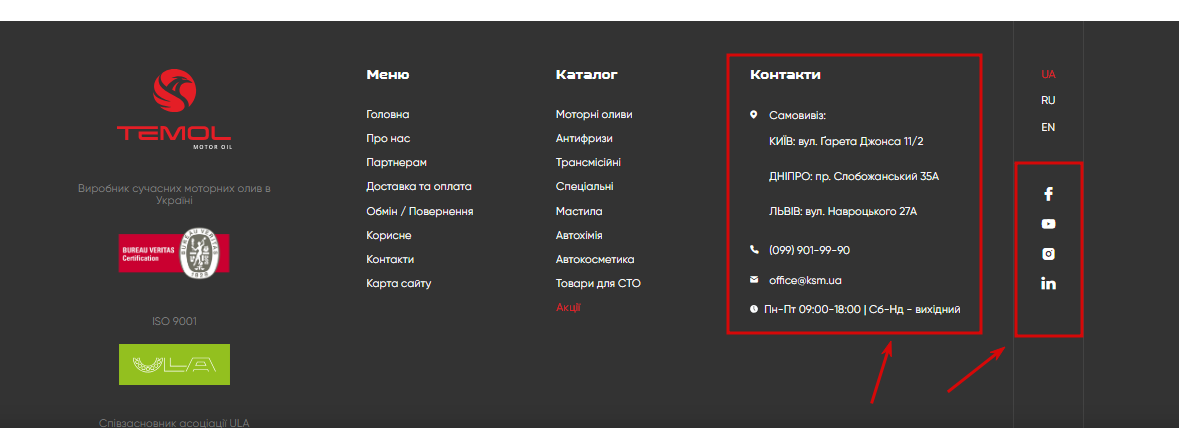Screen dimensions: 1179x438
Task: Click email office@ksm.ua
Action: pyautogui.click(x=805, y=280)
